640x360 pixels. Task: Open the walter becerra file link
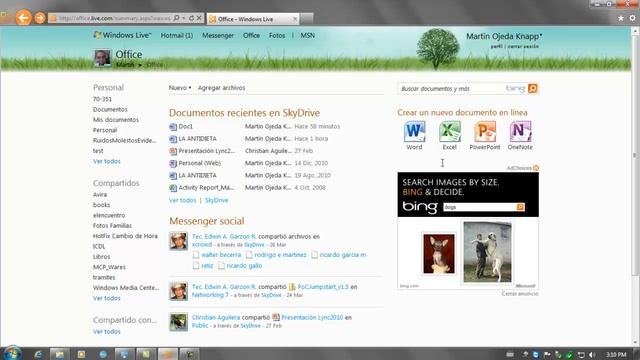point(221,255)
